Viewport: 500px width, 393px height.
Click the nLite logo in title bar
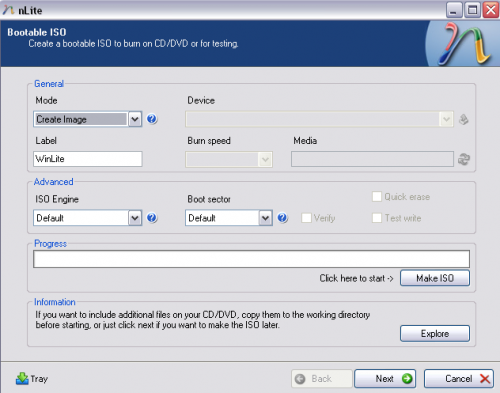pyautogui.click(x=8, y=10)
